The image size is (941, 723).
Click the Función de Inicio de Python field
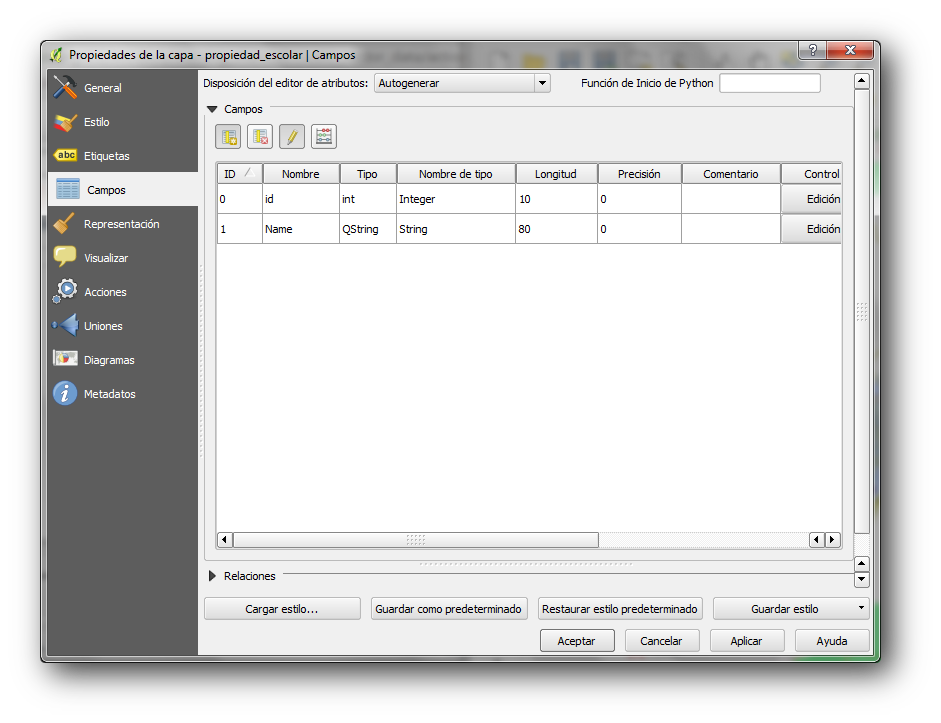[x=770, y=83]
